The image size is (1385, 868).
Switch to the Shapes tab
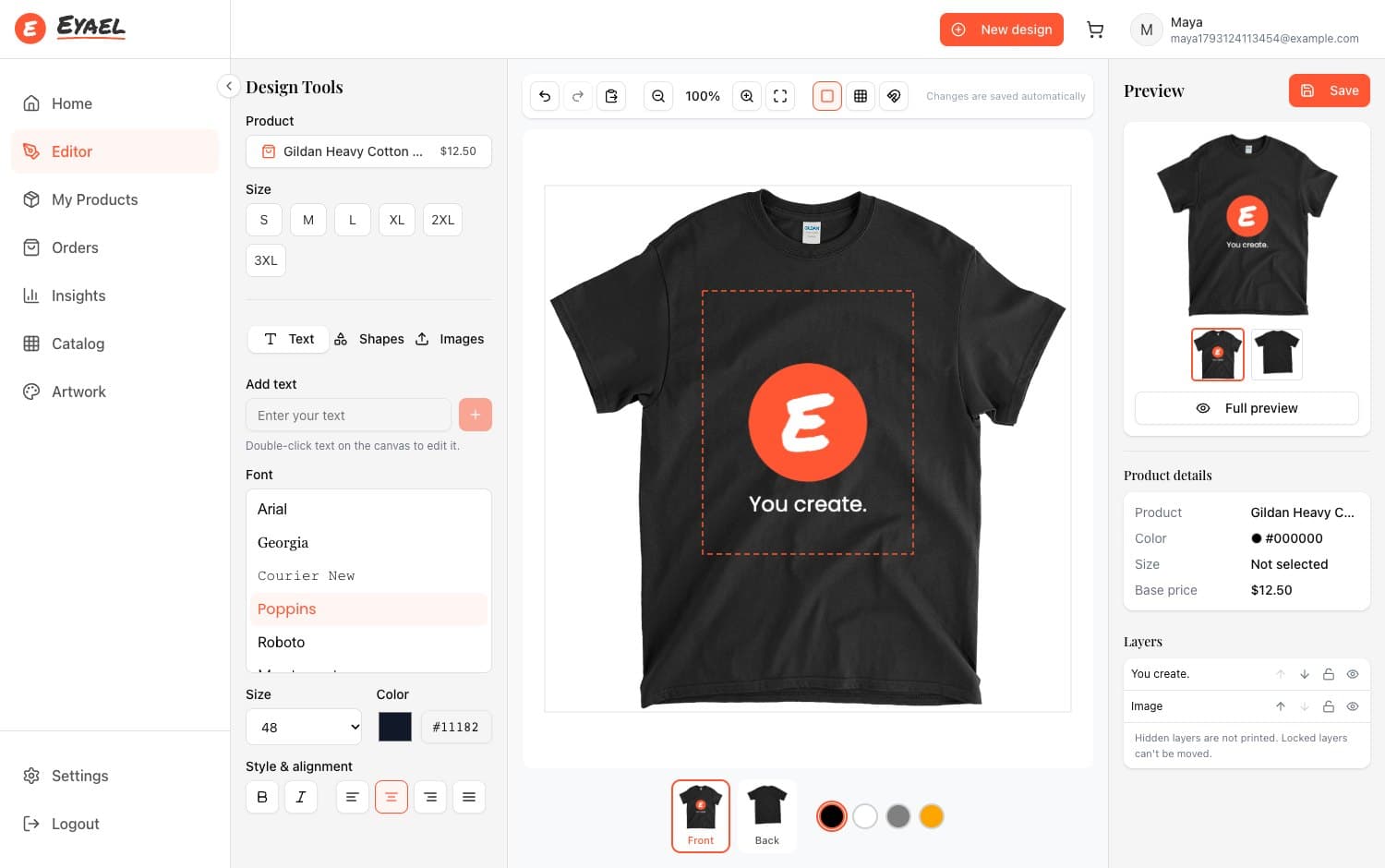click(x=369, y=339)
